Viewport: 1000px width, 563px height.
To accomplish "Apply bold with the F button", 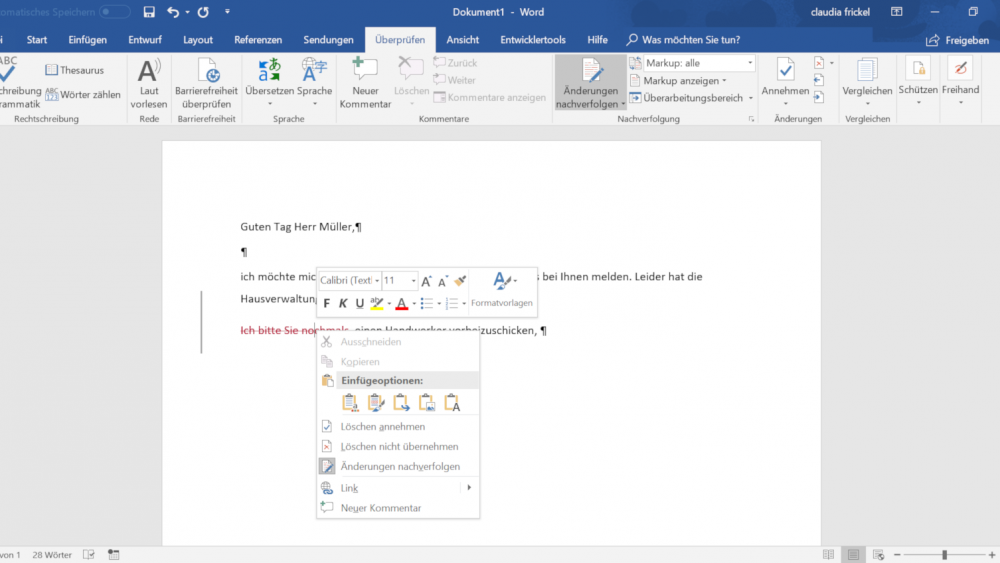I will pos(327,303).
